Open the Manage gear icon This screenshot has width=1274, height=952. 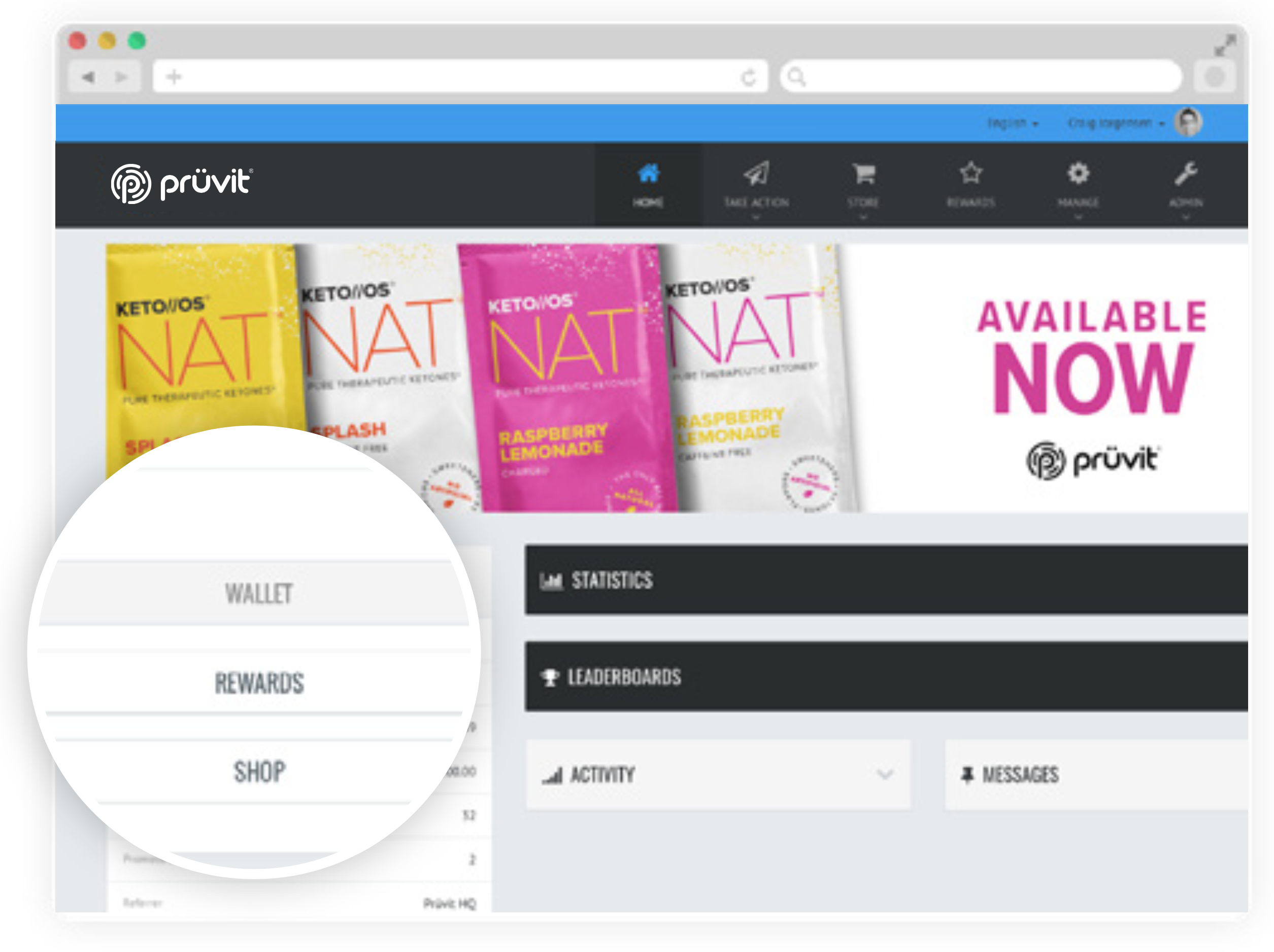[1078, 173]
